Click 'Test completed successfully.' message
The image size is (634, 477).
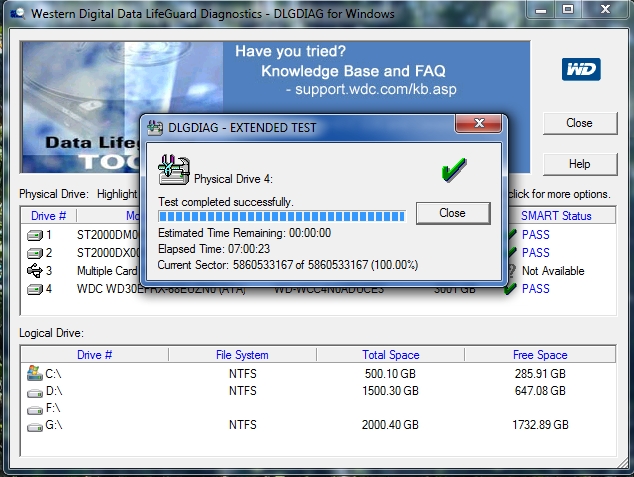coord(226,202)
